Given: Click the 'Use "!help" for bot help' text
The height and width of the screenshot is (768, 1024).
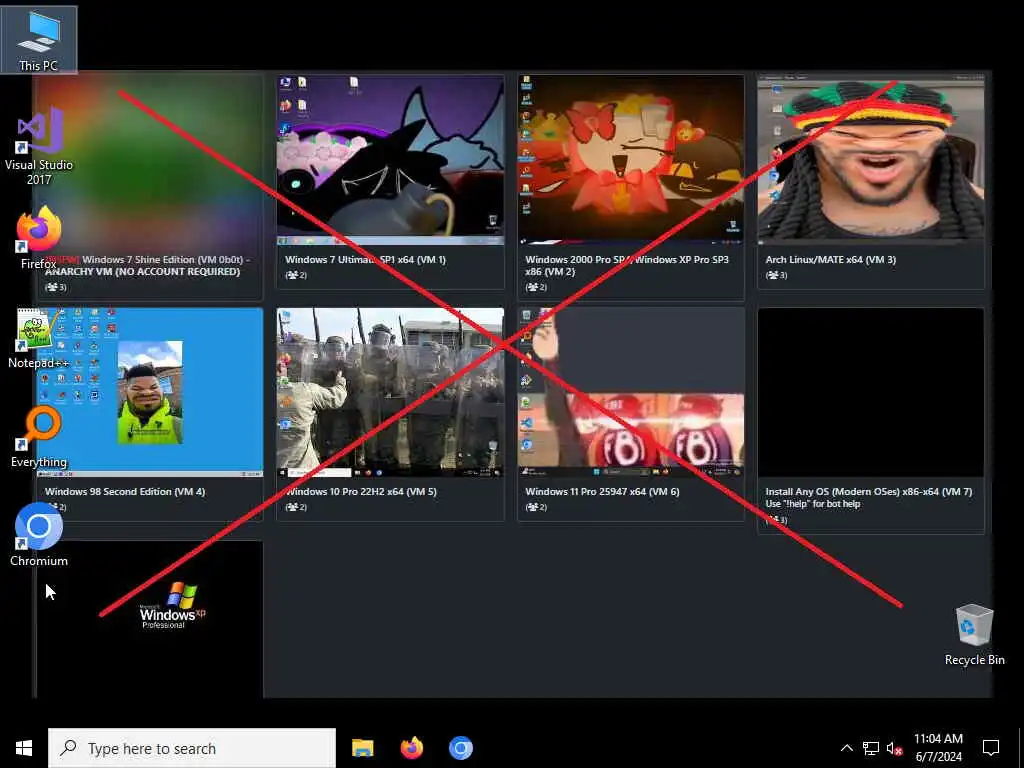Looking at the screenshot, I should (x=812, y=504).
